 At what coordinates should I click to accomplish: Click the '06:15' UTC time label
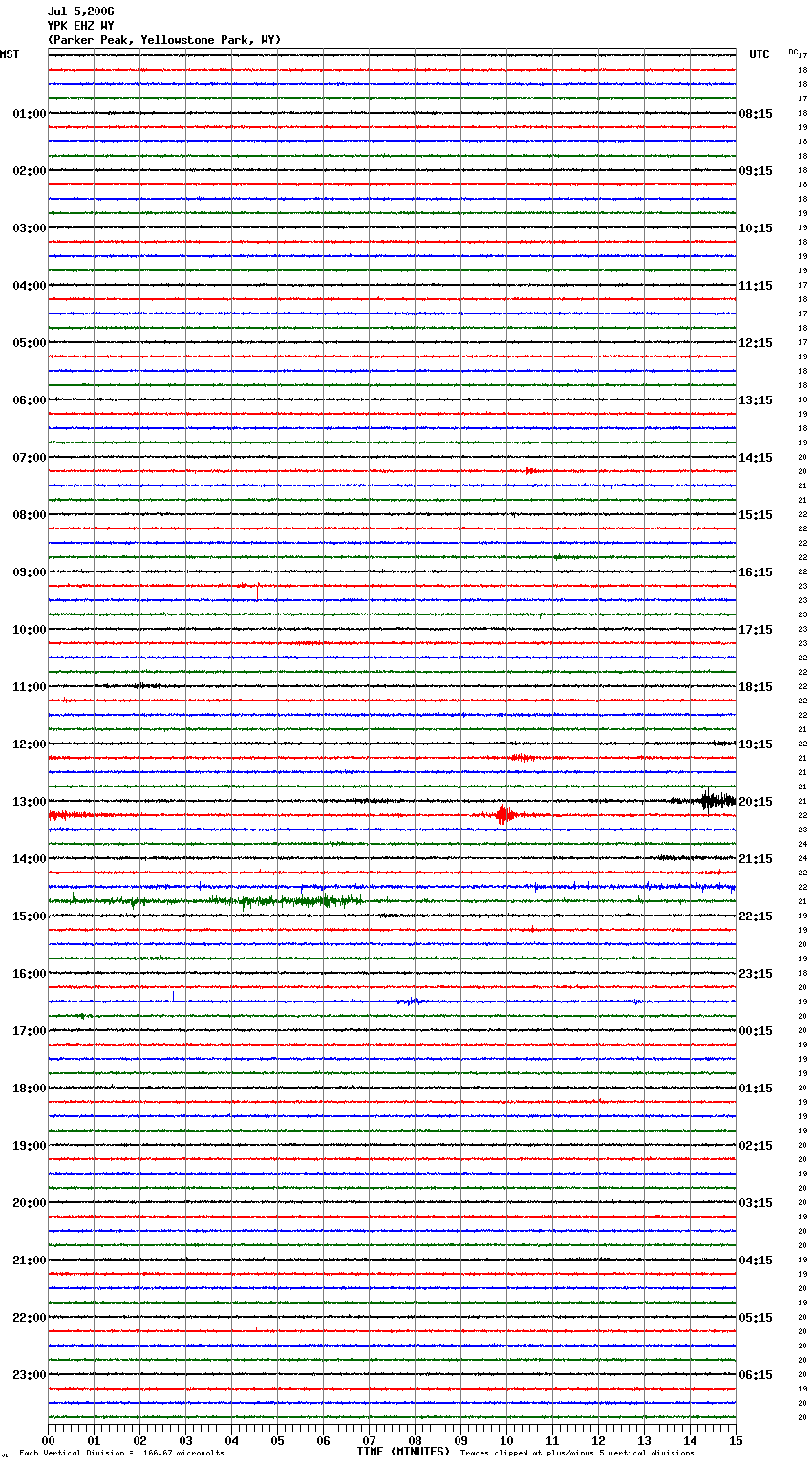(x=756, y=1375)
